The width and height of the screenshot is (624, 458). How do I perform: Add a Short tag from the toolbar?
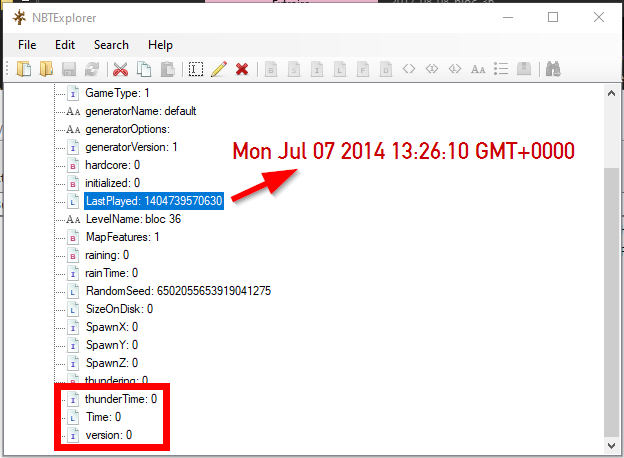pyautogui.click(x=294, y=69)
